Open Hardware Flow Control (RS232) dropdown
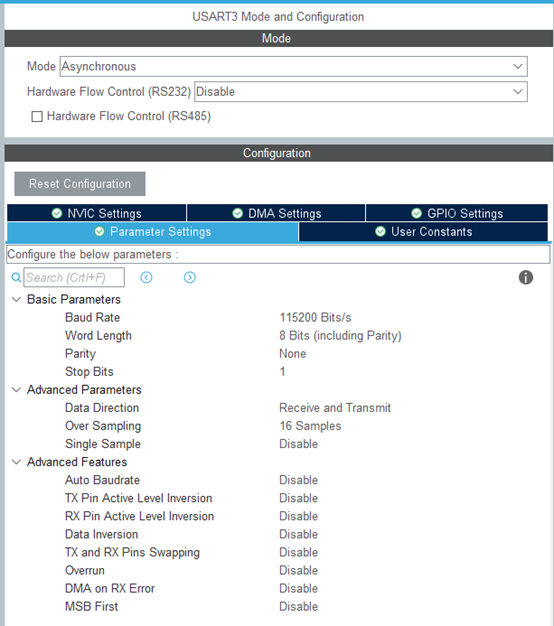Viewport: 554px width, 626px height. click(361, 91)
